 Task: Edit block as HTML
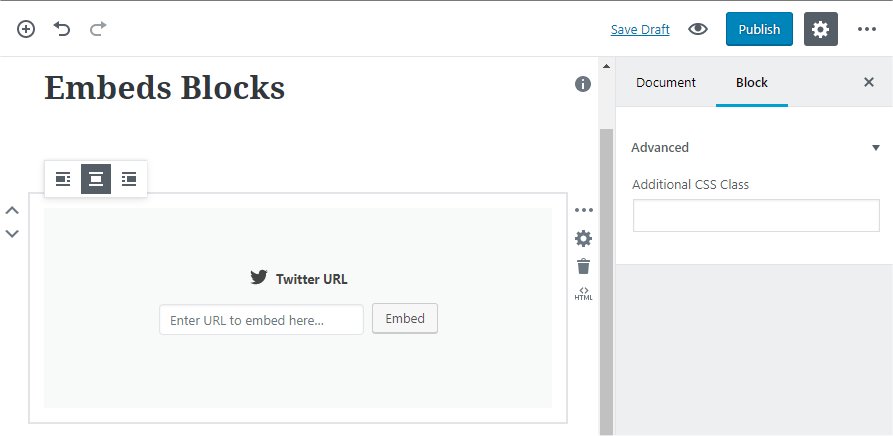(x=584, y=293)
